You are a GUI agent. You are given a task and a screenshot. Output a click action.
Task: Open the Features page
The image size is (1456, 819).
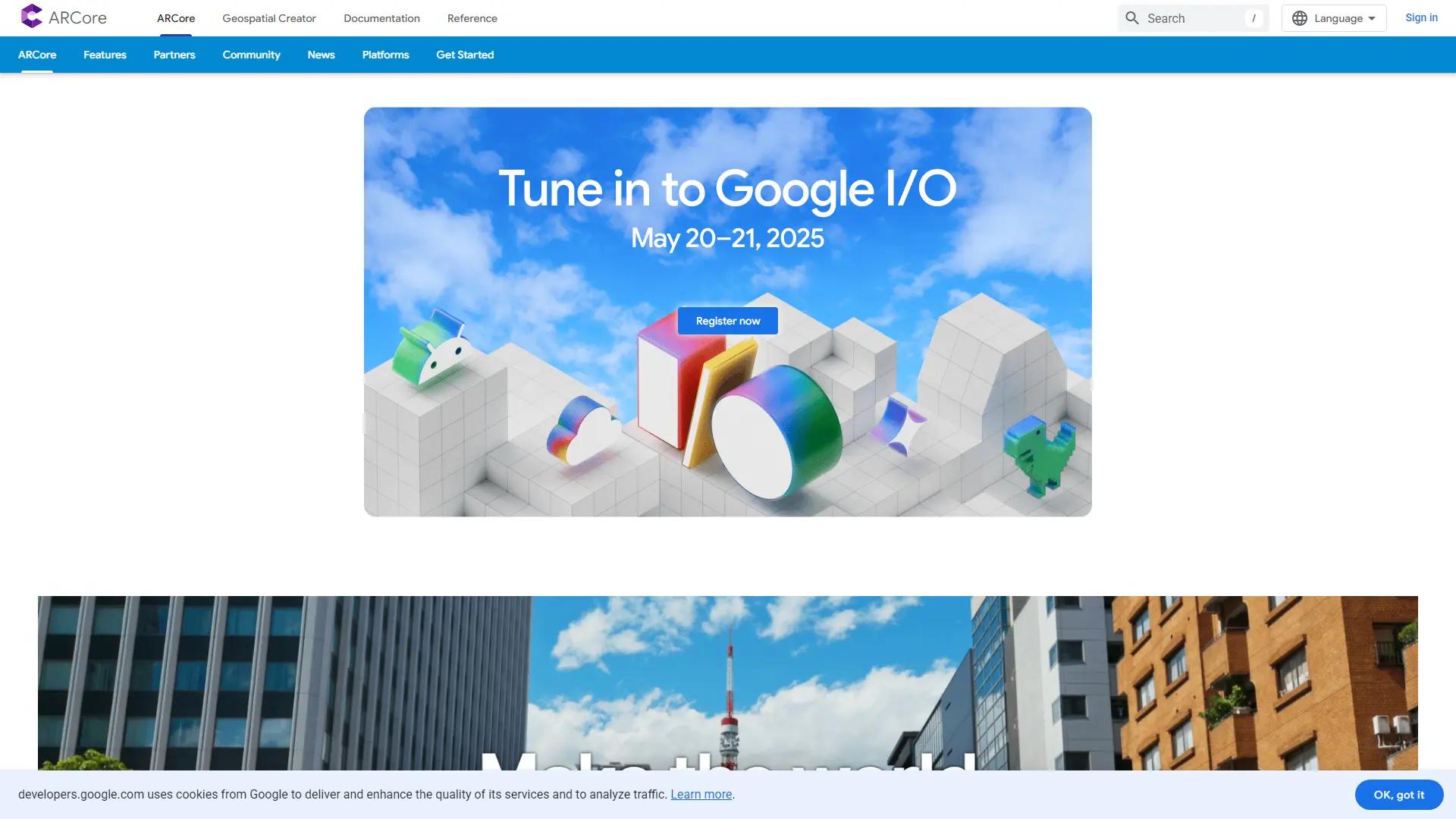(104, 55)
